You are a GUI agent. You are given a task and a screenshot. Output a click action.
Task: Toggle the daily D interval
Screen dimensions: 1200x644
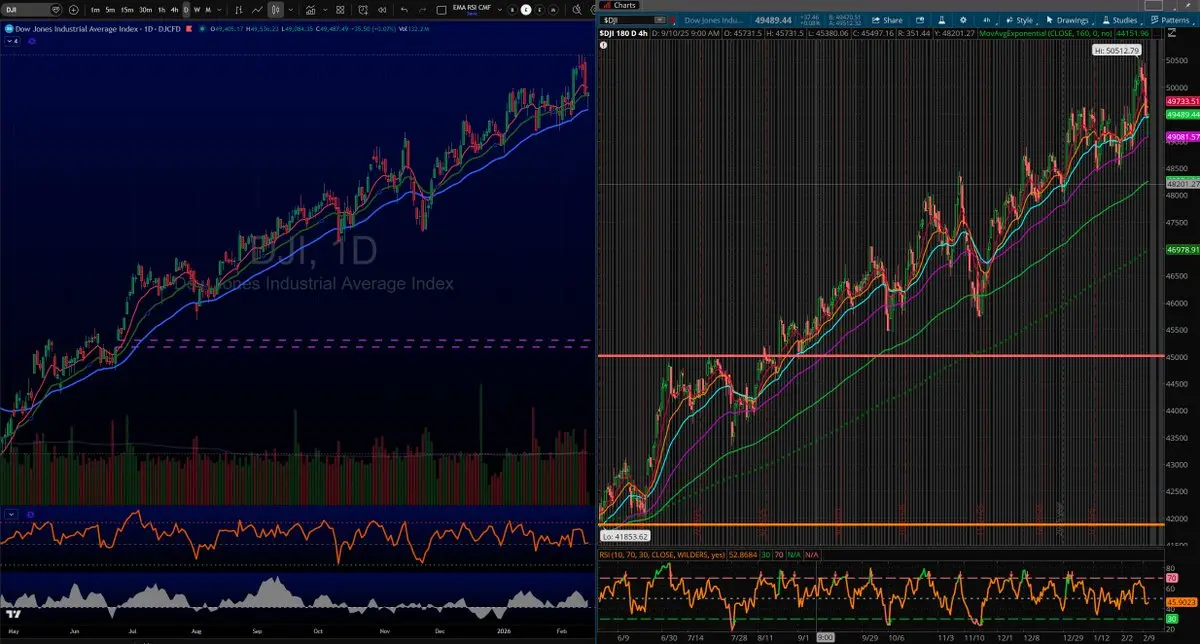click(x=186, y=9)
